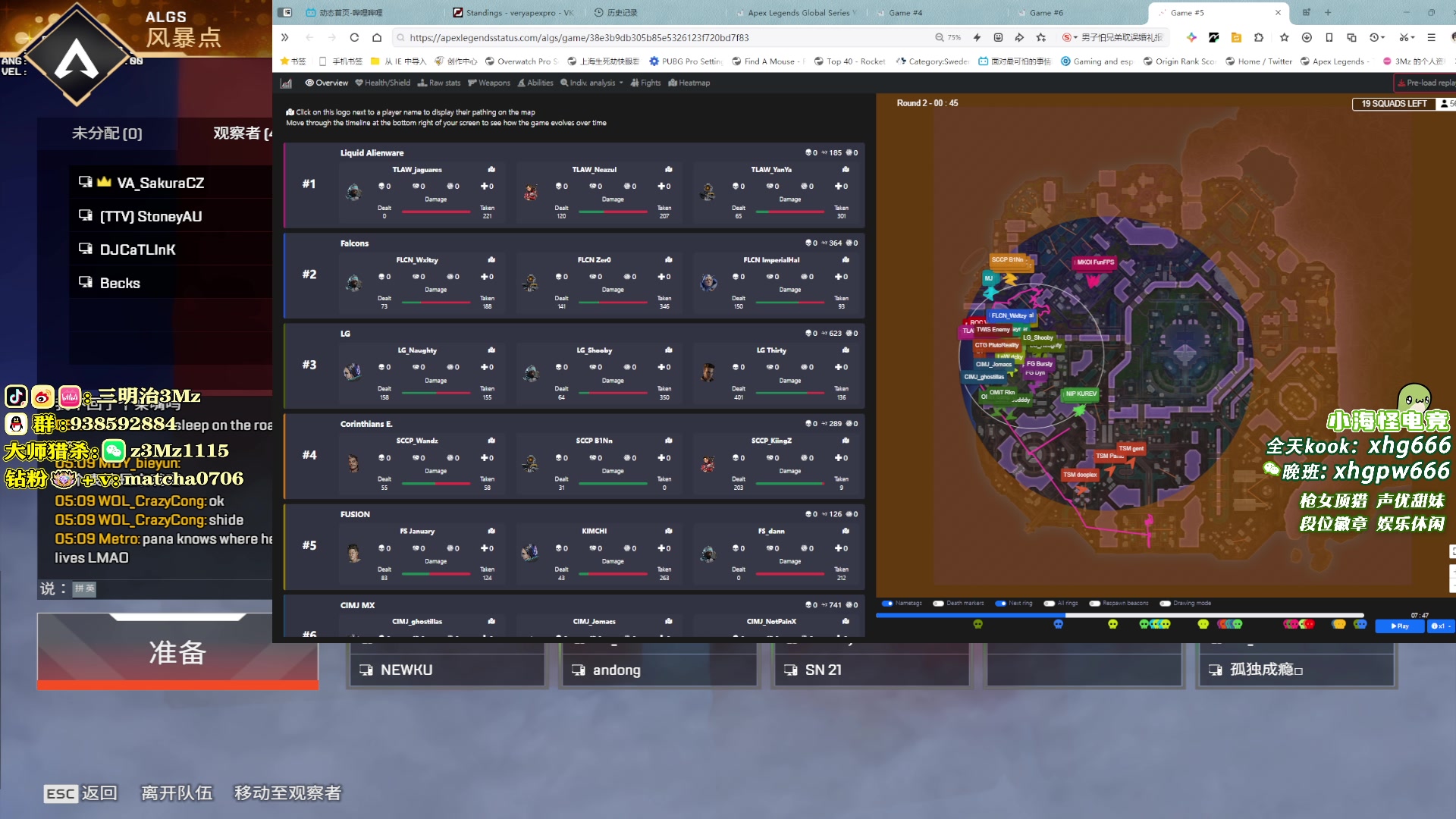Open the PUBG Pro Settings bookmark
This screenshot has width=1456, height=819.
point(686,61)
